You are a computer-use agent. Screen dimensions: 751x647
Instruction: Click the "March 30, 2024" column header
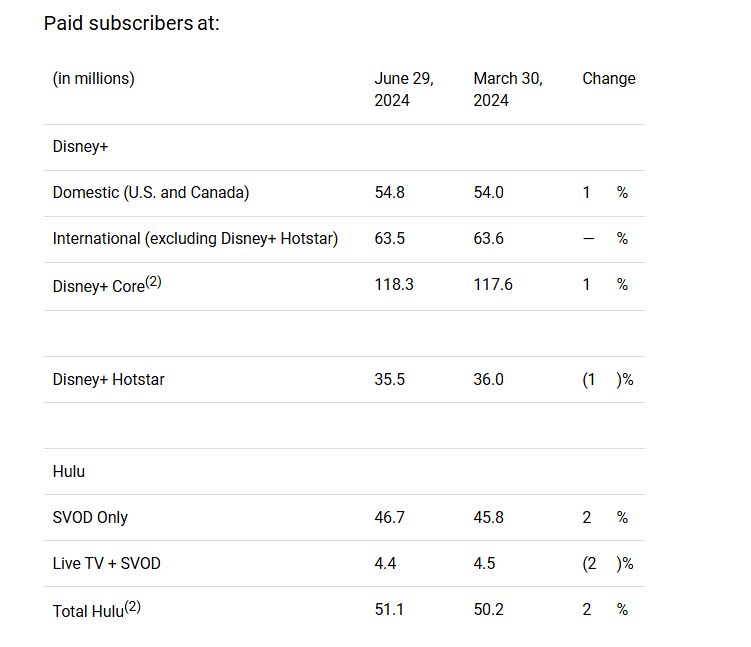tap(507, 89)
